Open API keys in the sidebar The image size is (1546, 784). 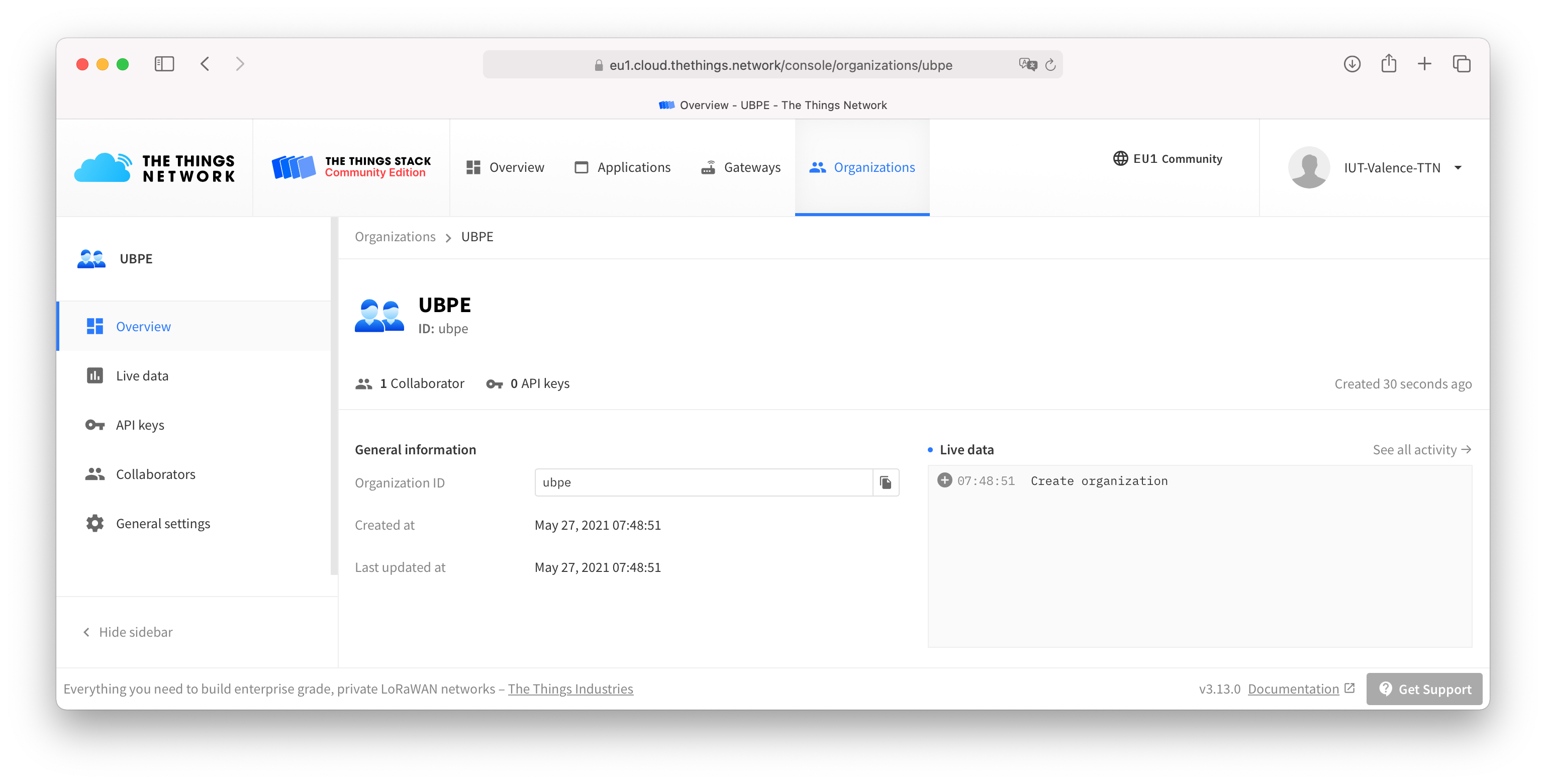click(x=193, y=425)
